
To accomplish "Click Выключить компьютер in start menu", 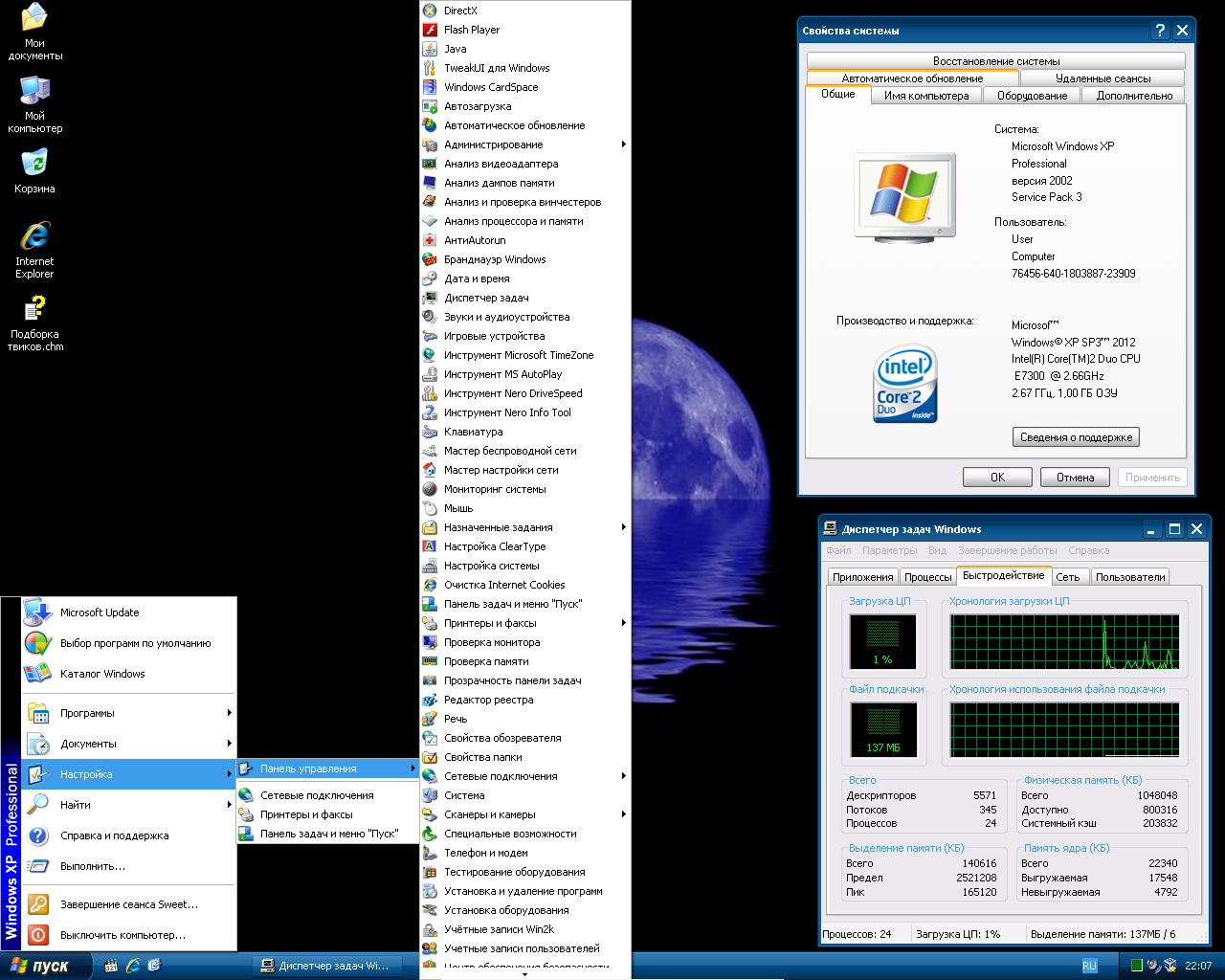I will (129, 935).
